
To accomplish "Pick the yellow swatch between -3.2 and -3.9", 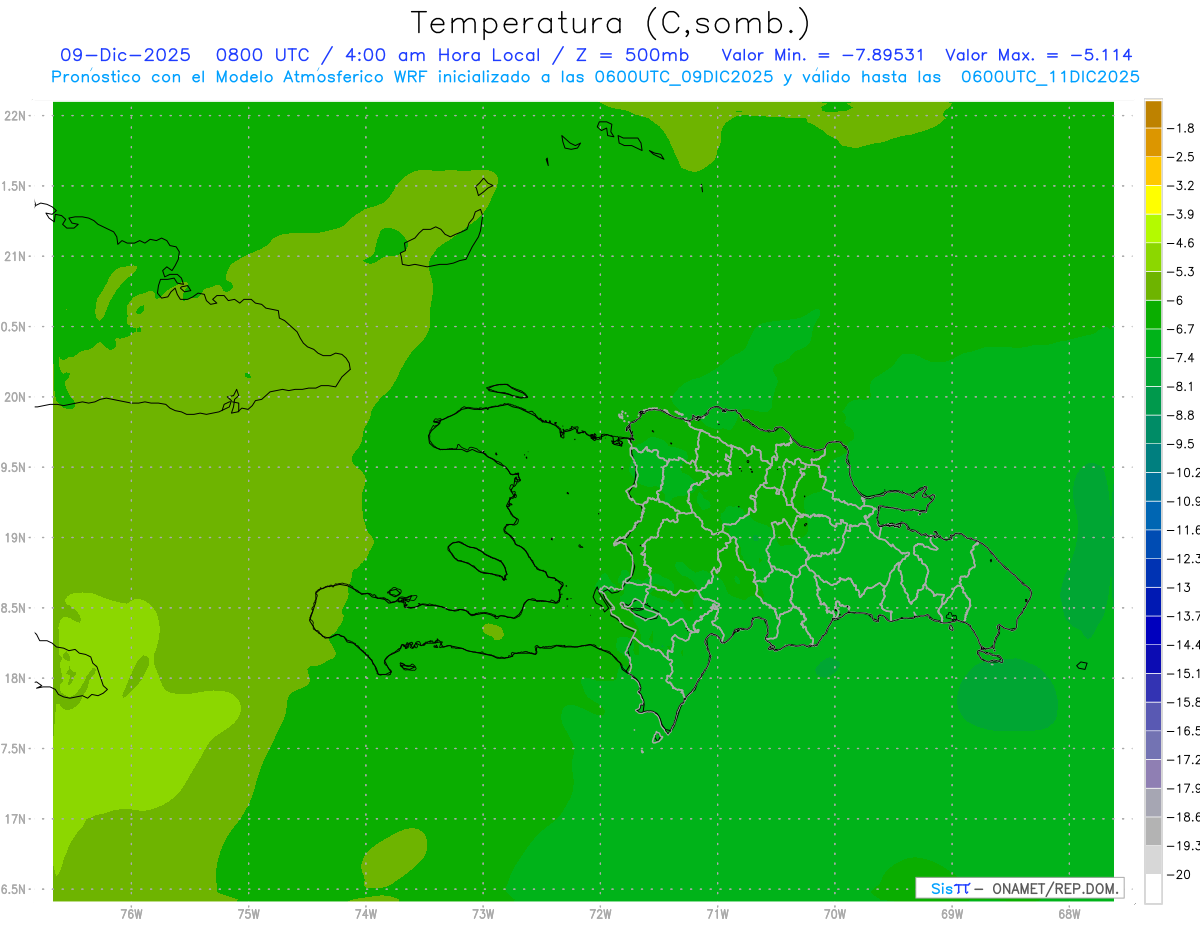I will click(x=1153, y=200).
